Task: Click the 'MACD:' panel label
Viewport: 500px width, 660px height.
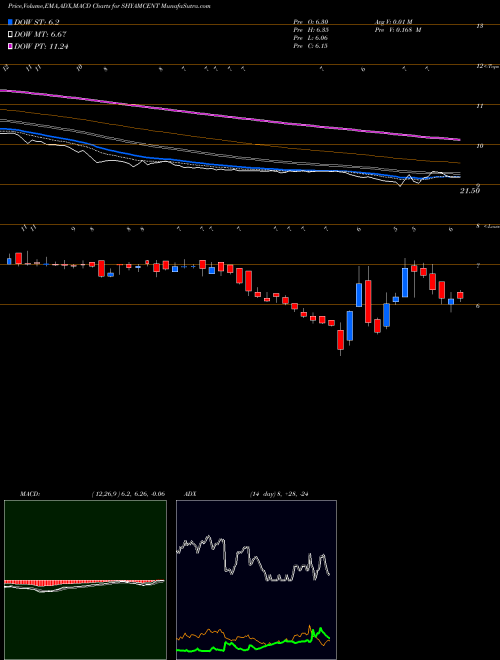Action: coord(30,494)
